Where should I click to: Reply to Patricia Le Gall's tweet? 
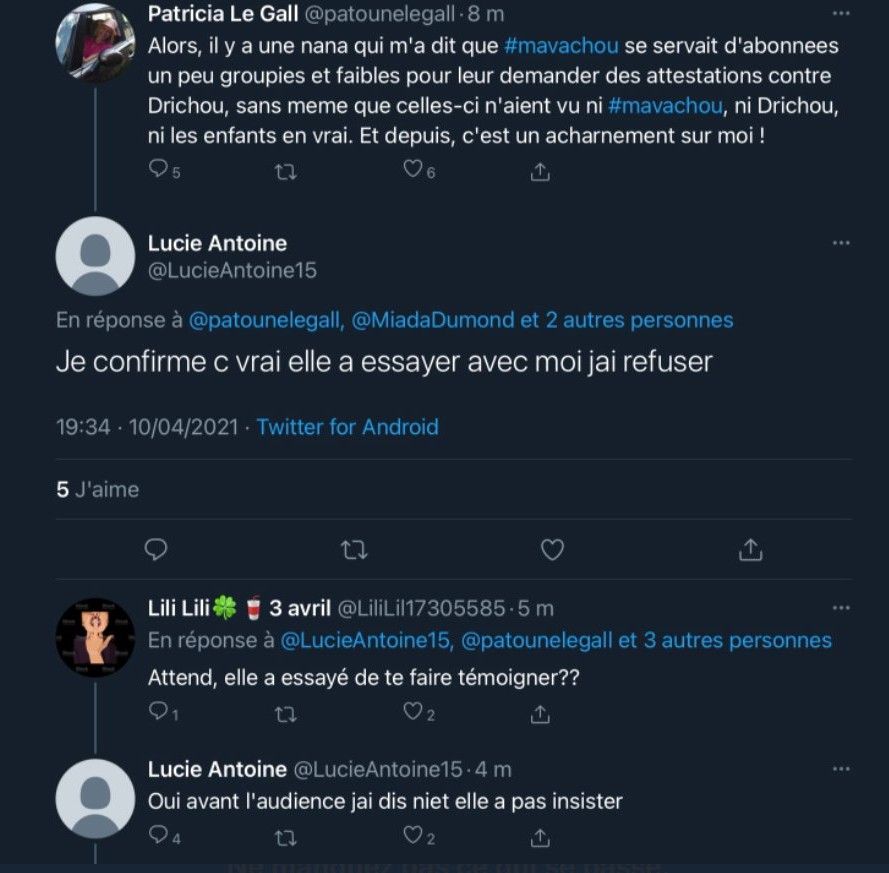pyautogui.click(x=158, y=171)
